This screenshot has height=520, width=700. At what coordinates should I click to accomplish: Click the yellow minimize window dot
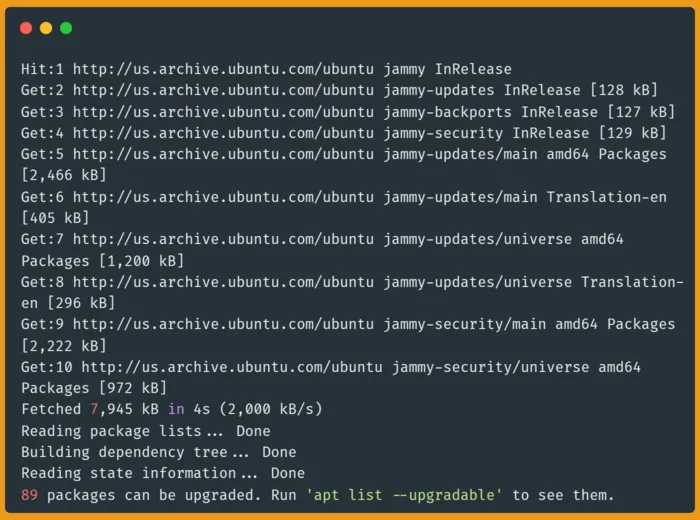click(x=46, y=28)
